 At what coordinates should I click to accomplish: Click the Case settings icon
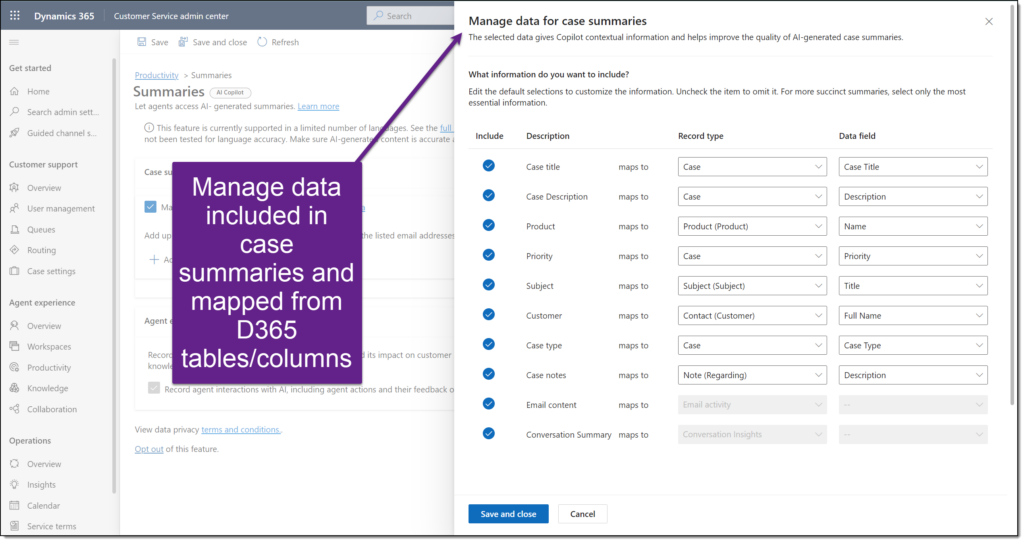14,271
